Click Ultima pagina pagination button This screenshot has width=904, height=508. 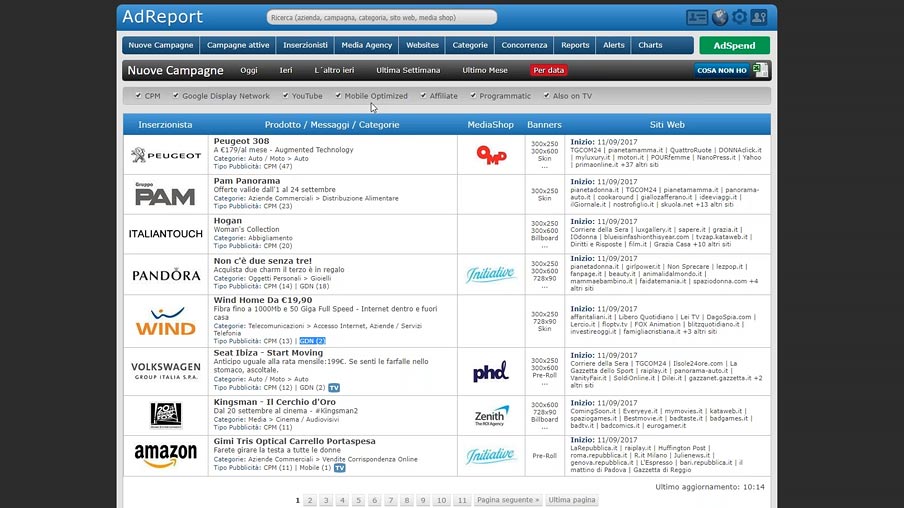coord(571,500)
